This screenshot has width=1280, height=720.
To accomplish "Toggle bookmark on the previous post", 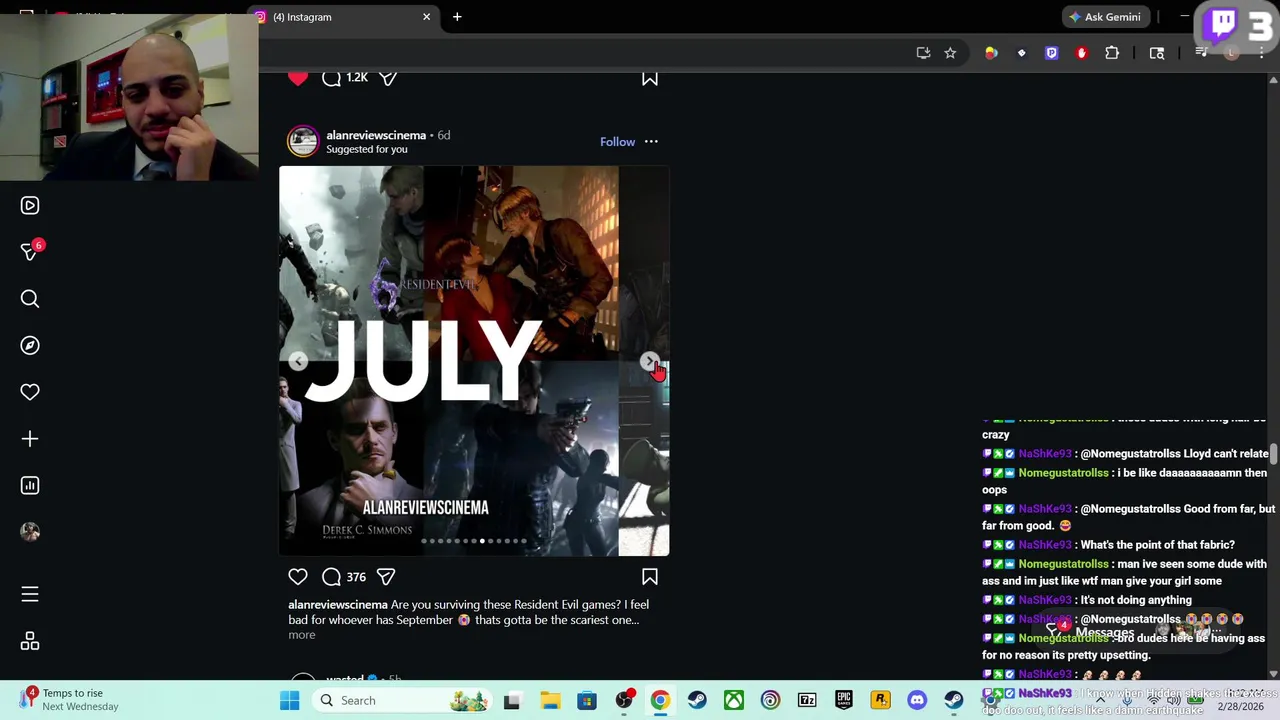I will [x=650, y=78].
